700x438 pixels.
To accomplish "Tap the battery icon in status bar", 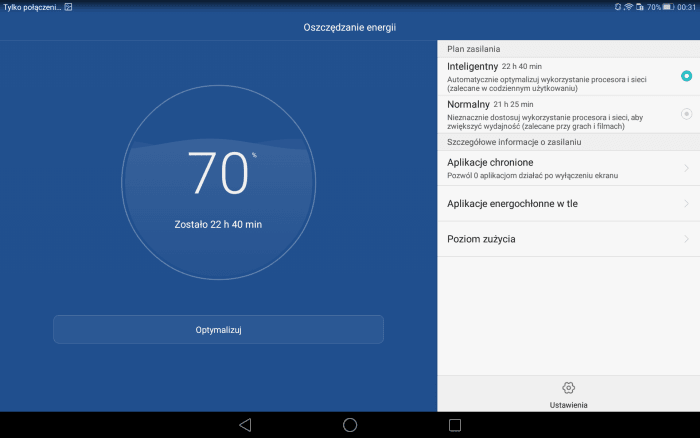I will click(668, 7).
